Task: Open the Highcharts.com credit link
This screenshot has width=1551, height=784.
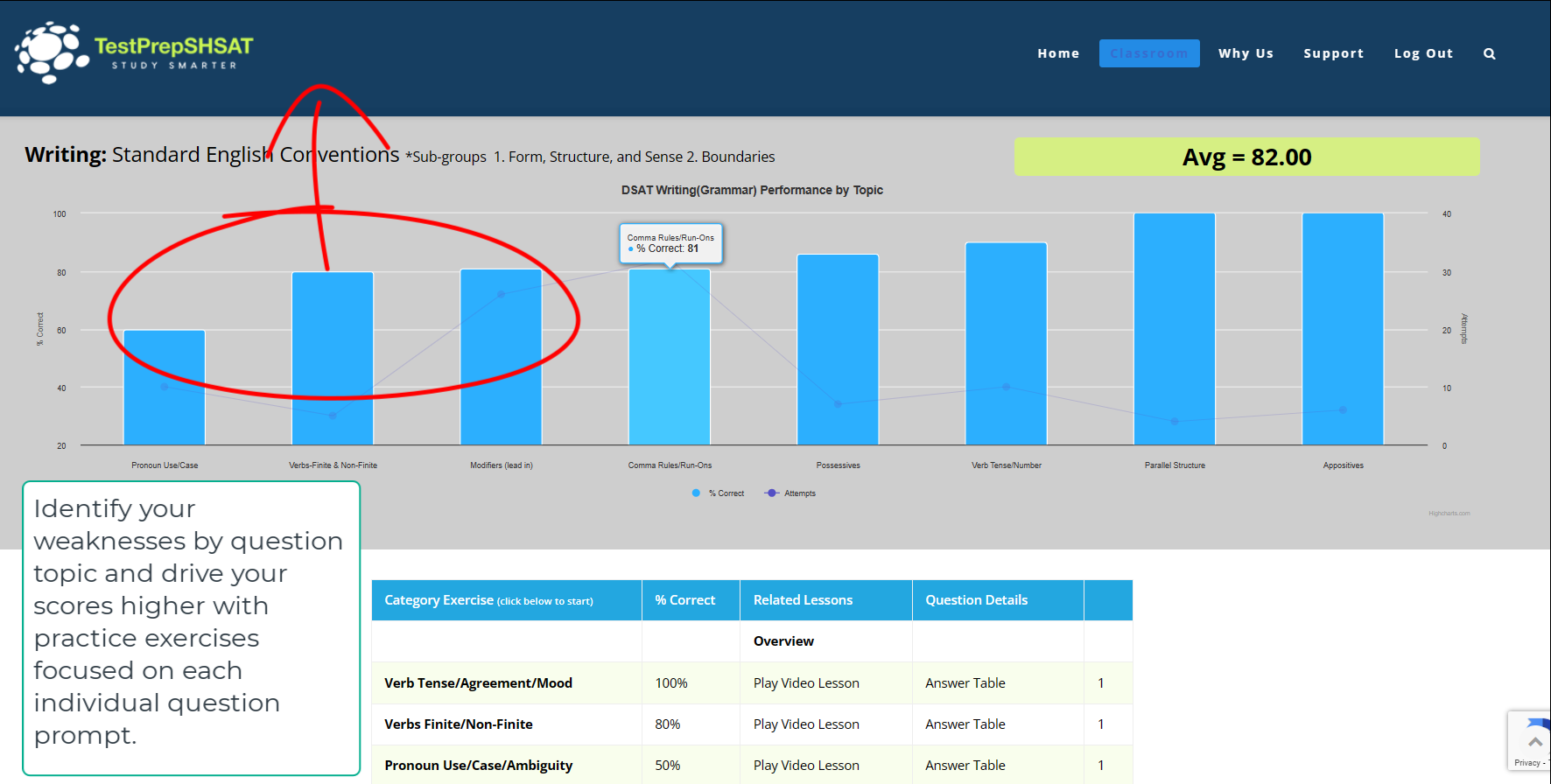Action: (x=1449, y=514)
